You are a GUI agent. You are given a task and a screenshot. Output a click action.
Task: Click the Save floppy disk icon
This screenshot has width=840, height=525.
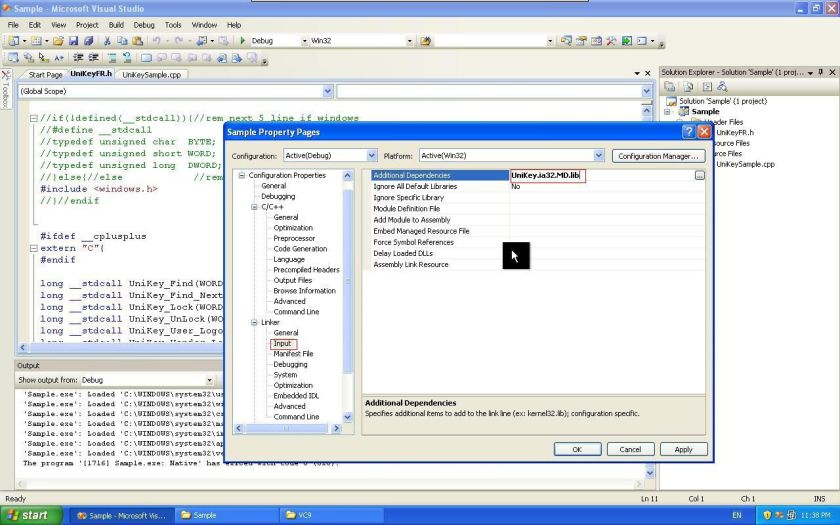73,41
